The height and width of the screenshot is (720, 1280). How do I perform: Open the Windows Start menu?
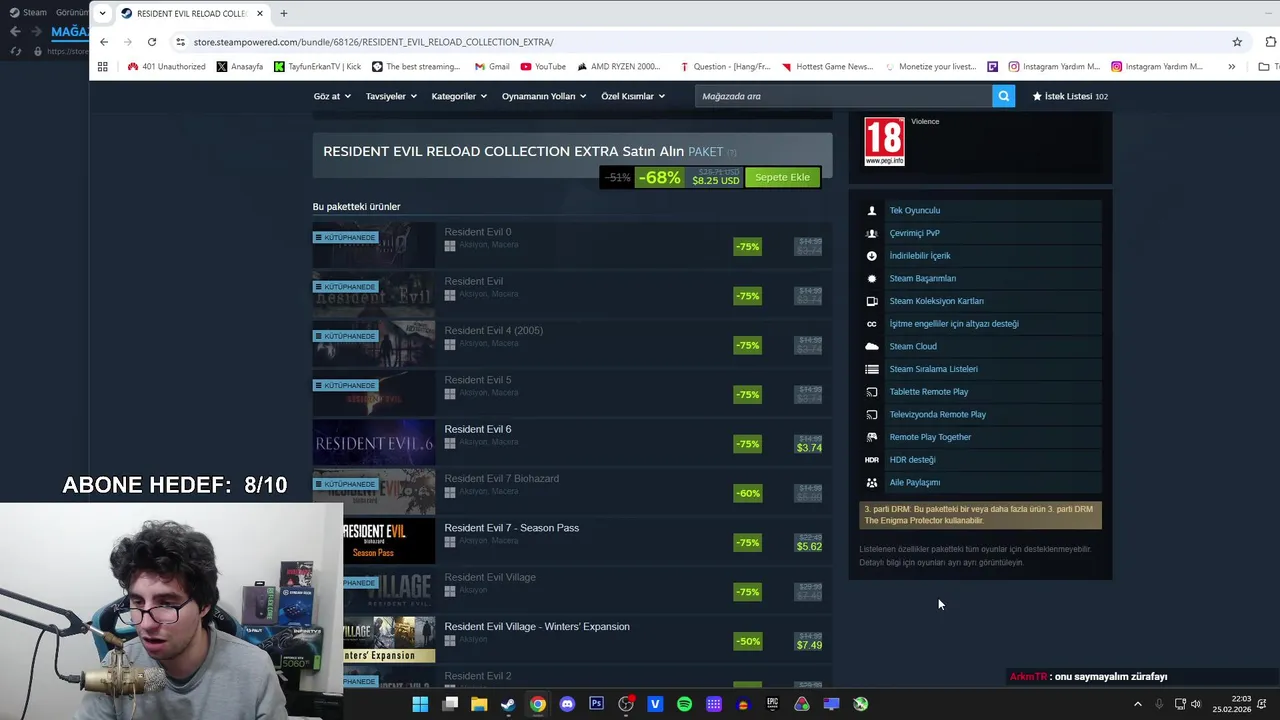click(x=420, y=704)
